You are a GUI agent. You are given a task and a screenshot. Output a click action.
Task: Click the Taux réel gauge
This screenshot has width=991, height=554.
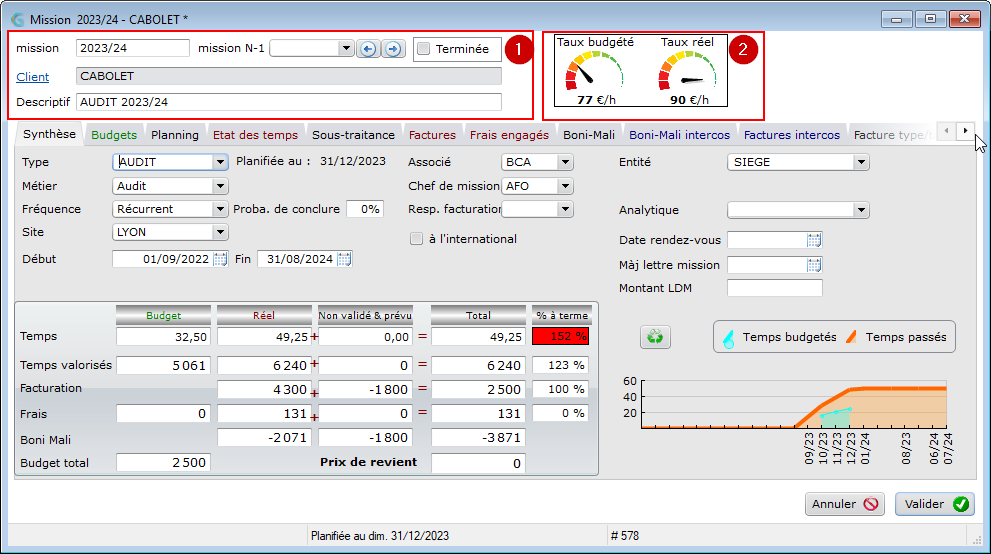click(x=688, y=71)
